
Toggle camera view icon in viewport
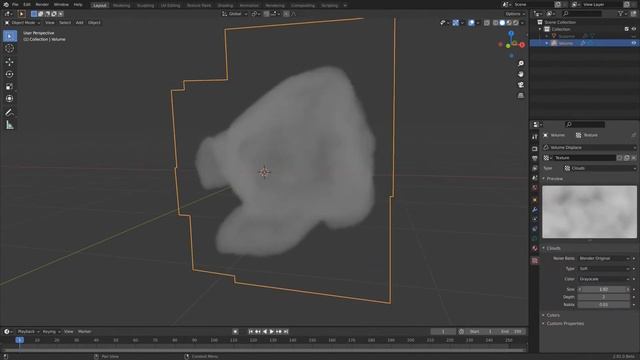pos(521,85)
